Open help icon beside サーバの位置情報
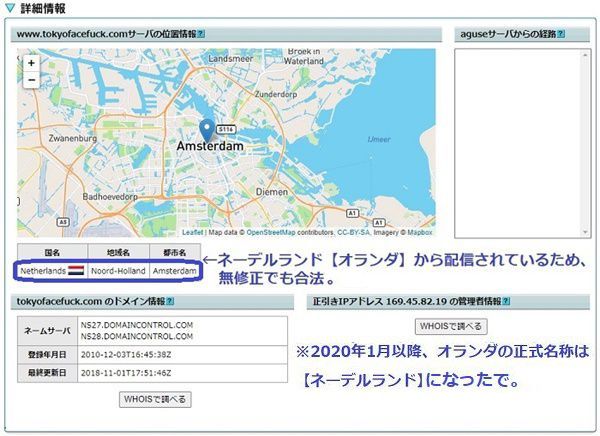Viewport: 600px width, 436px height. click(x=201, y=34)
